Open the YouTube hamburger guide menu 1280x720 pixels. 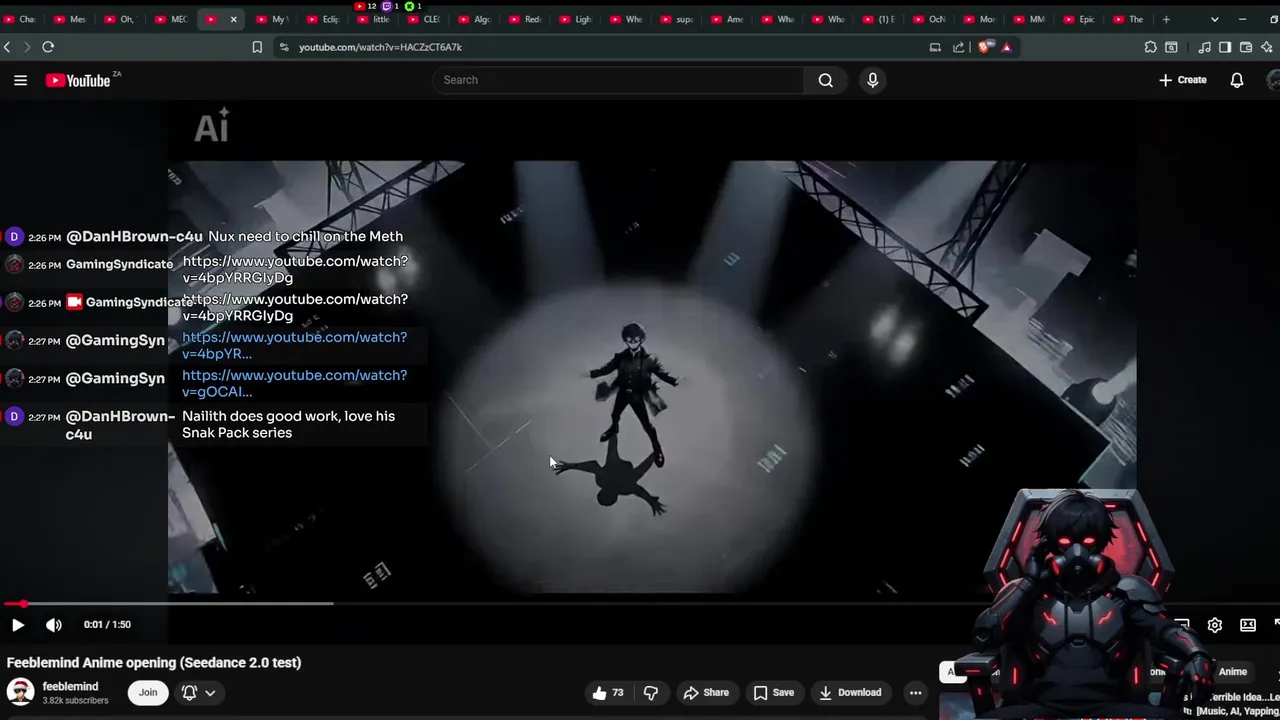(20, 80)
